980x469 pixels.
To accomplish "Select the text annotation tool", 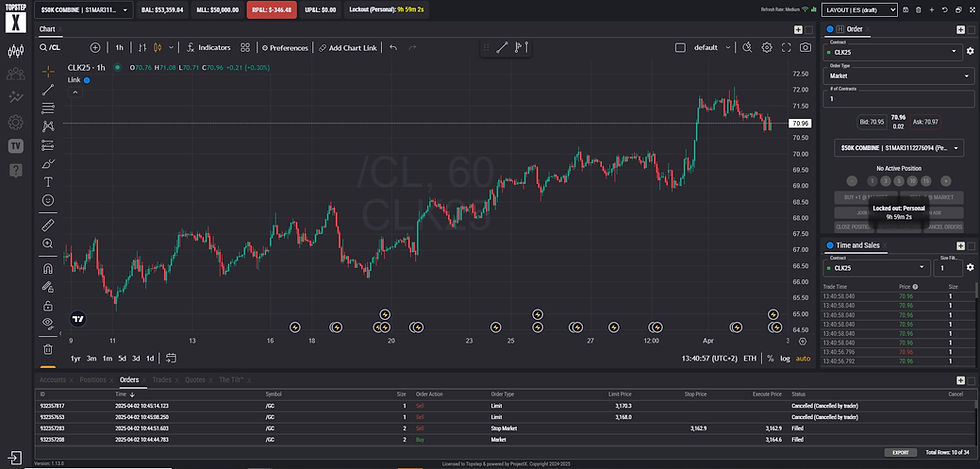I will 48,182.
